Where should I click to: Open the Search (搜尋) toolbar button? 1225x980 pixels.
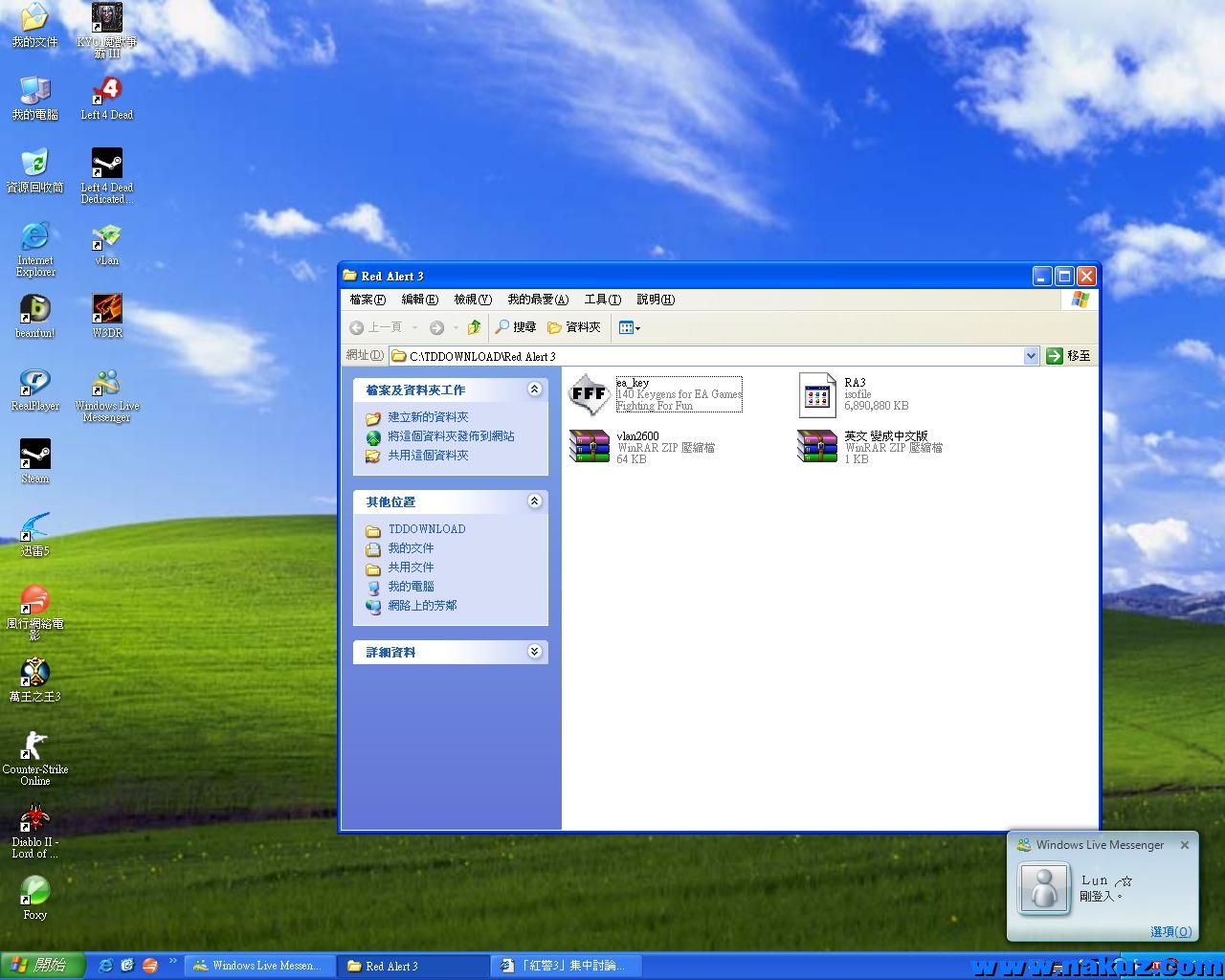[515, 327]
